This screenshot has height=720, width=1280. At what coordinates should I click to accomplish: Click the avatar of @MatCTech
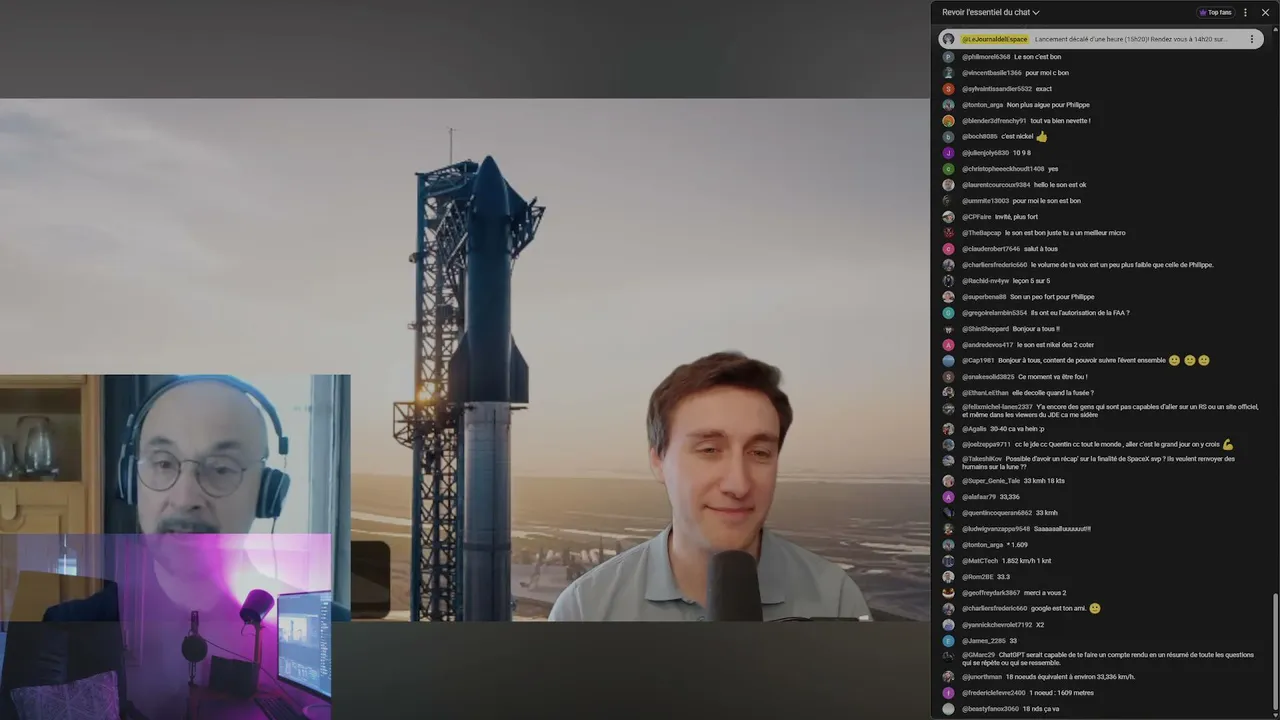pos(948,561)
